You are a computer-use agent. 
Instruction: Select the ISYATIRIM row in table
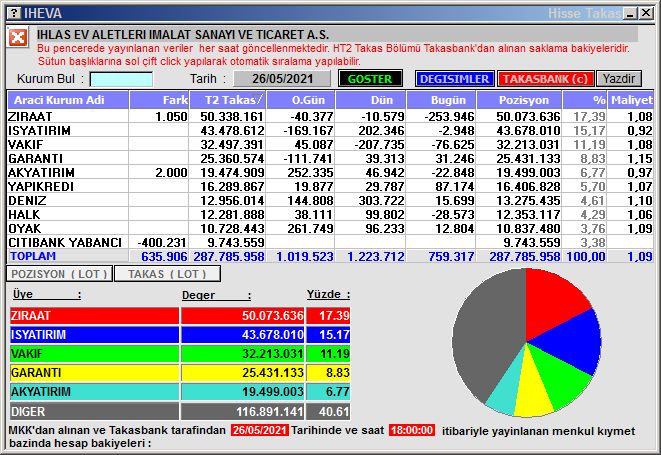pos(330,130)
